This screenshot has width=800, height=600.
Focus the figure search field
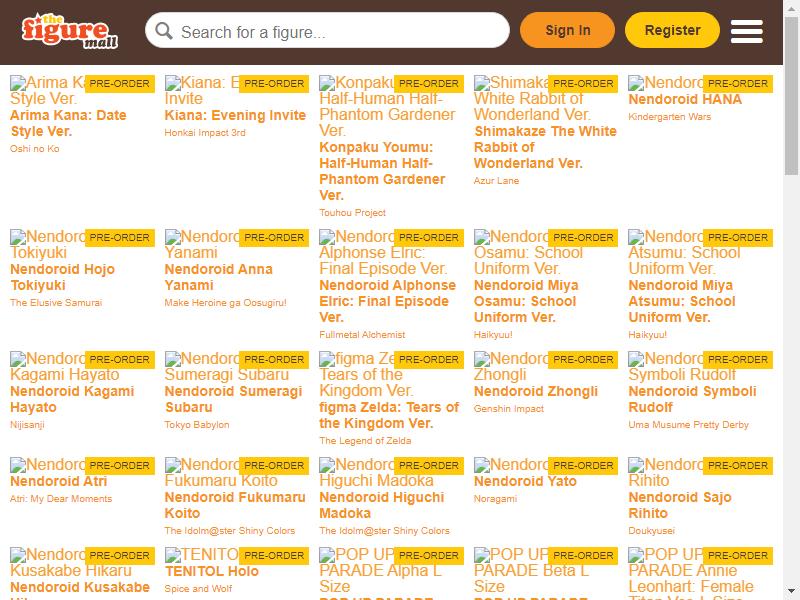tap(327, 31)
